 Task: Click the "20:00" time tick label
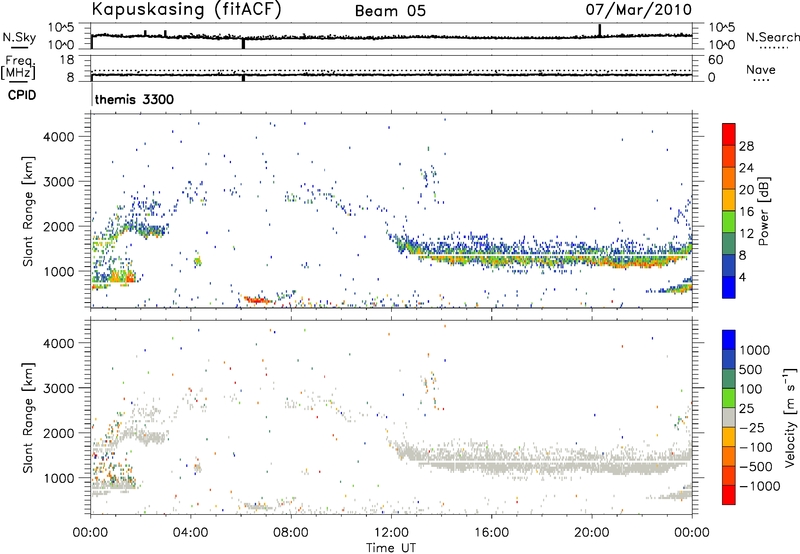tap(592, 532)
